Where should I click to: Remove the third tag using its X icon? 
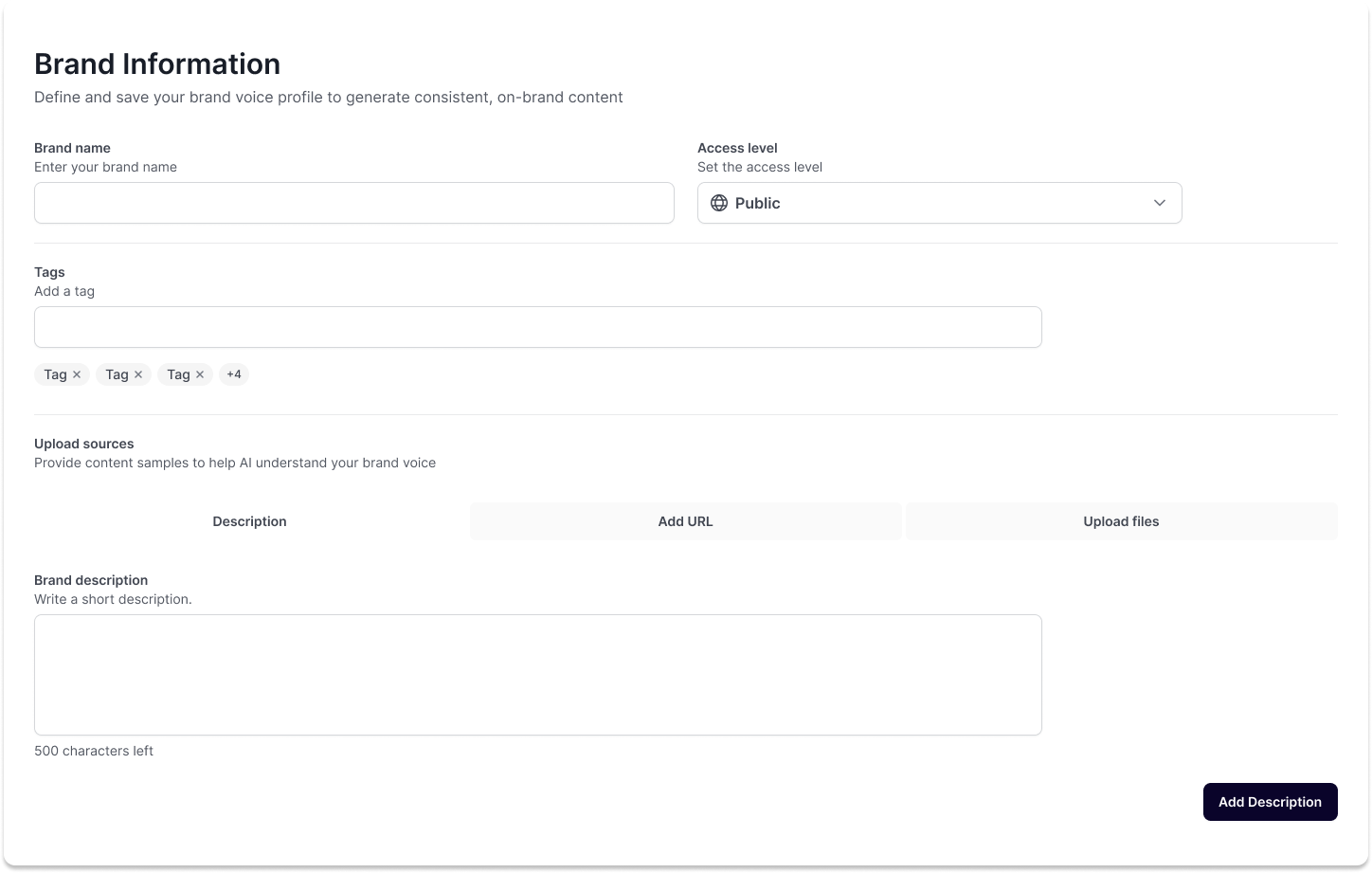pyautogui.click(x=200, y=374)
